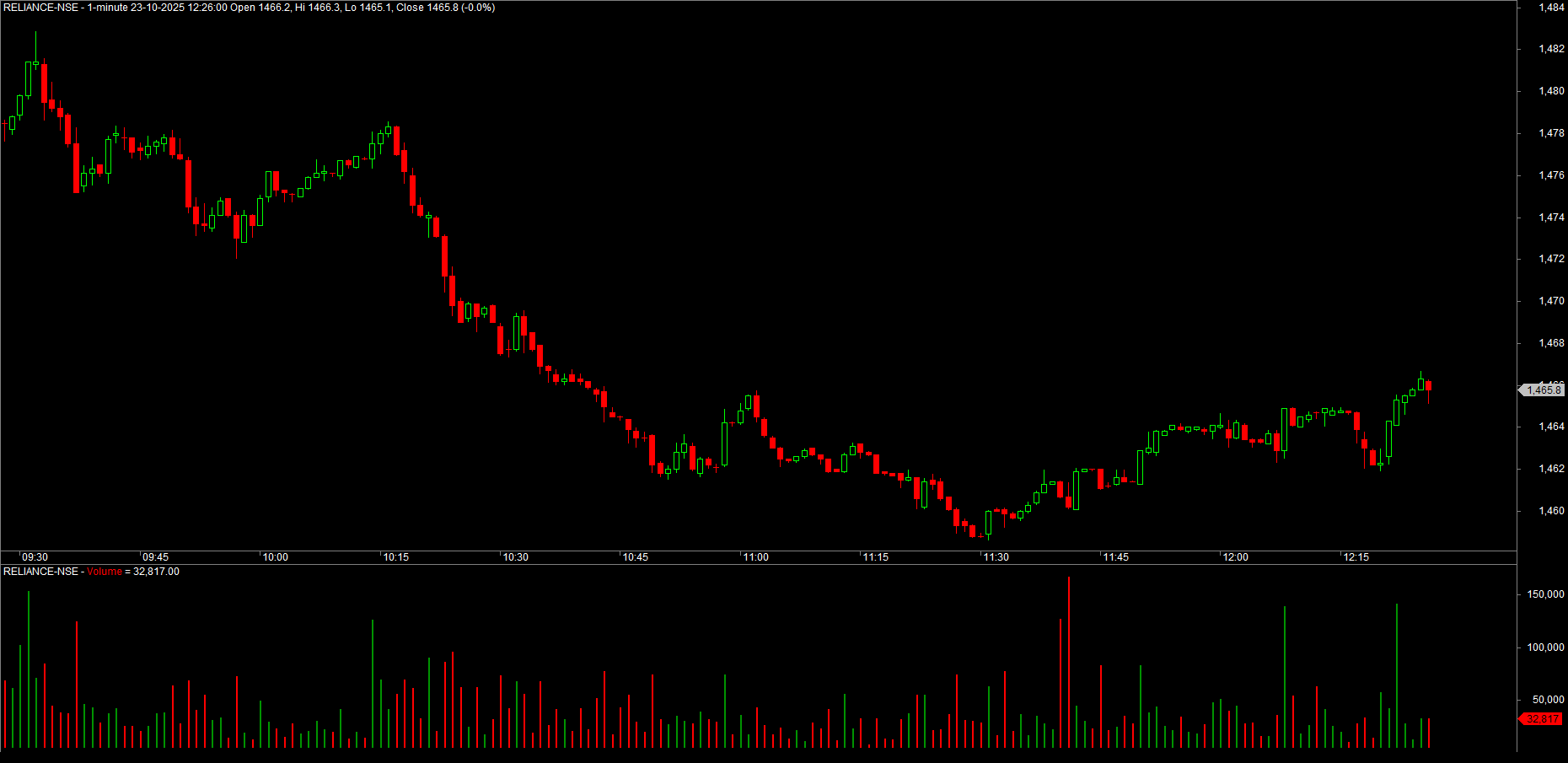Click the 1,484 price axis label

(1552, 8)
